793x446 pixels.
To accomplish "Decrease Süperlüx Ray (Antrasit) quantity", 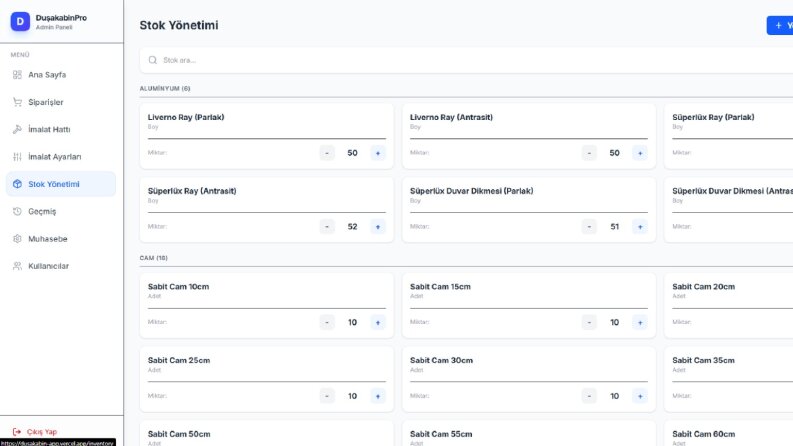I will [327, 227].
